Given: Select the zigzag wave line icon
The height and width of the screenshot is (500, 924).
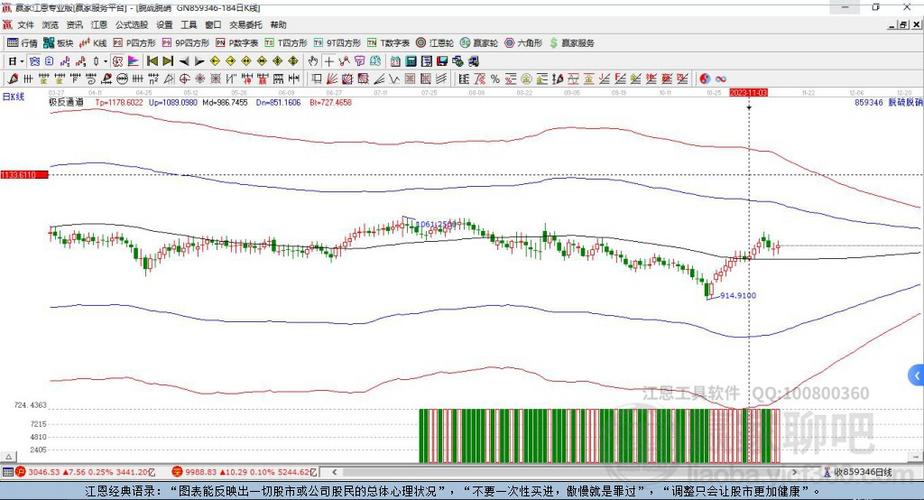Looking at the screenshot, I should point(394,78).
